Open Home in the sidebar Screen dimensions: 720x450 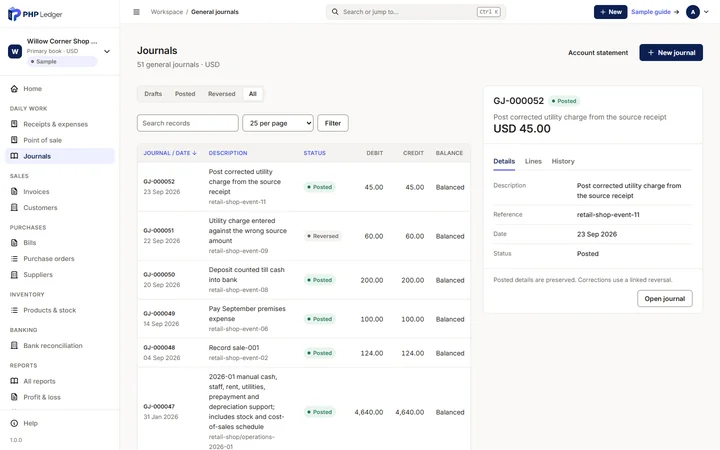point(60,89)
